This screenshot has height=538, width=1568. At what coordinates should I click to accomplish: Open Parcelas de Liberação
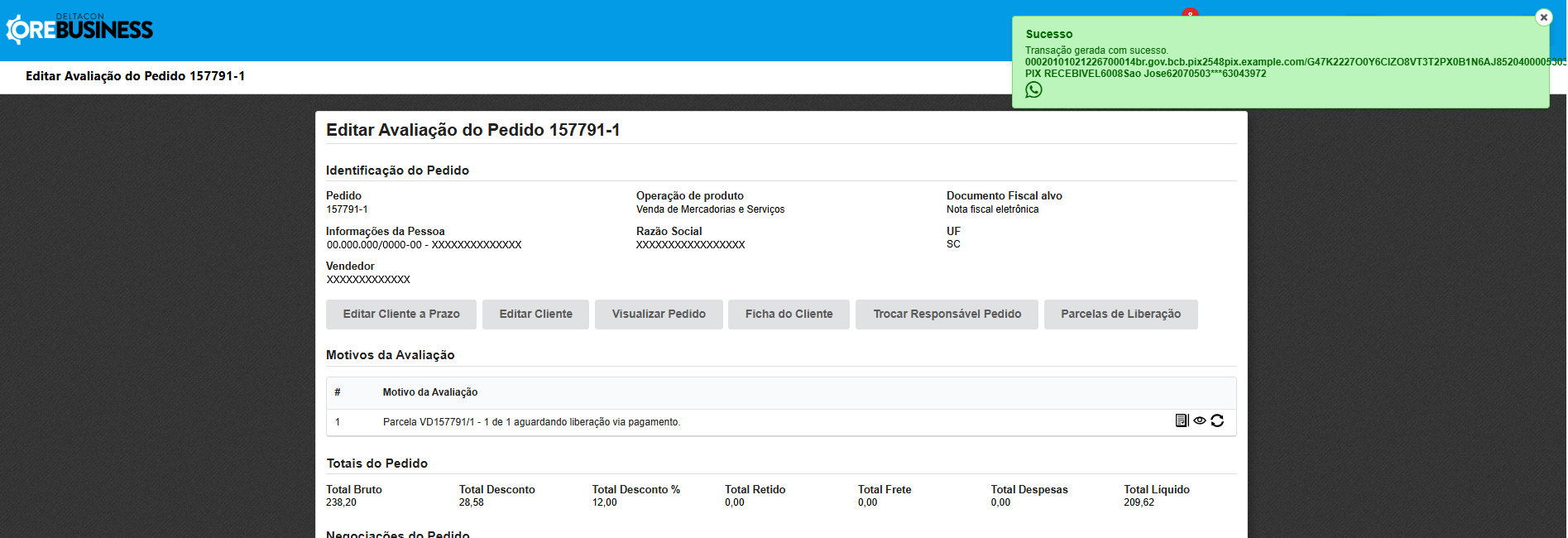click(1120, 315)
